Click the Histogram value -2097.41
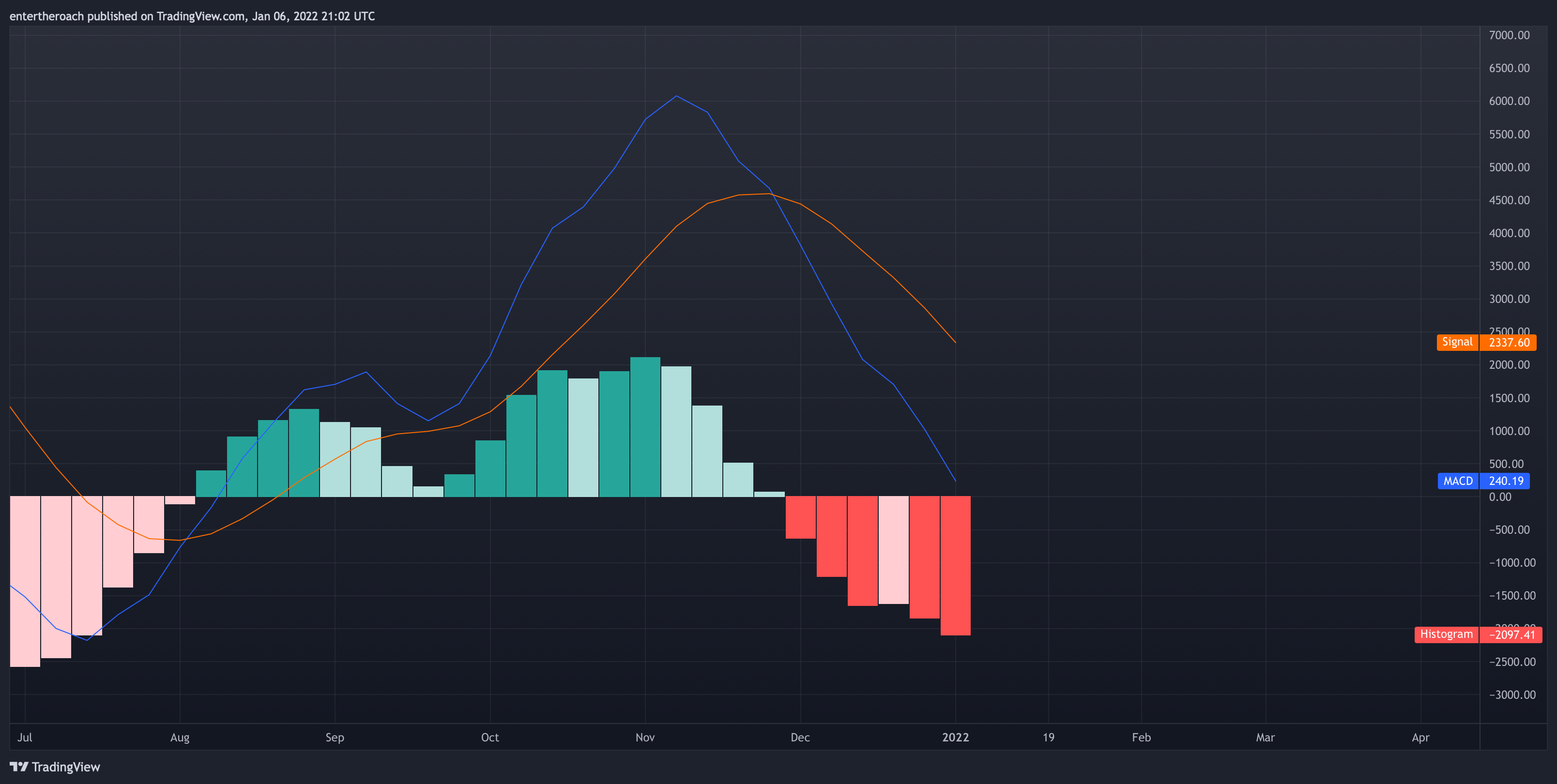The height and width of the screenshot is (784, 1557). pyautogui.click(x=1511, y=635)
